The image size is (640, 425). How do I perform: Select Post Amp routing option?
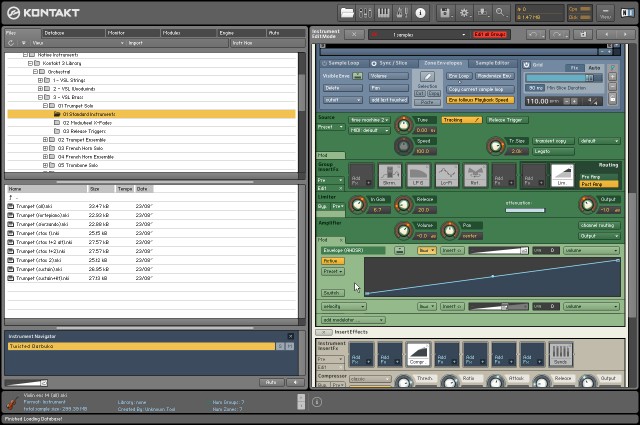pos(599,184)
